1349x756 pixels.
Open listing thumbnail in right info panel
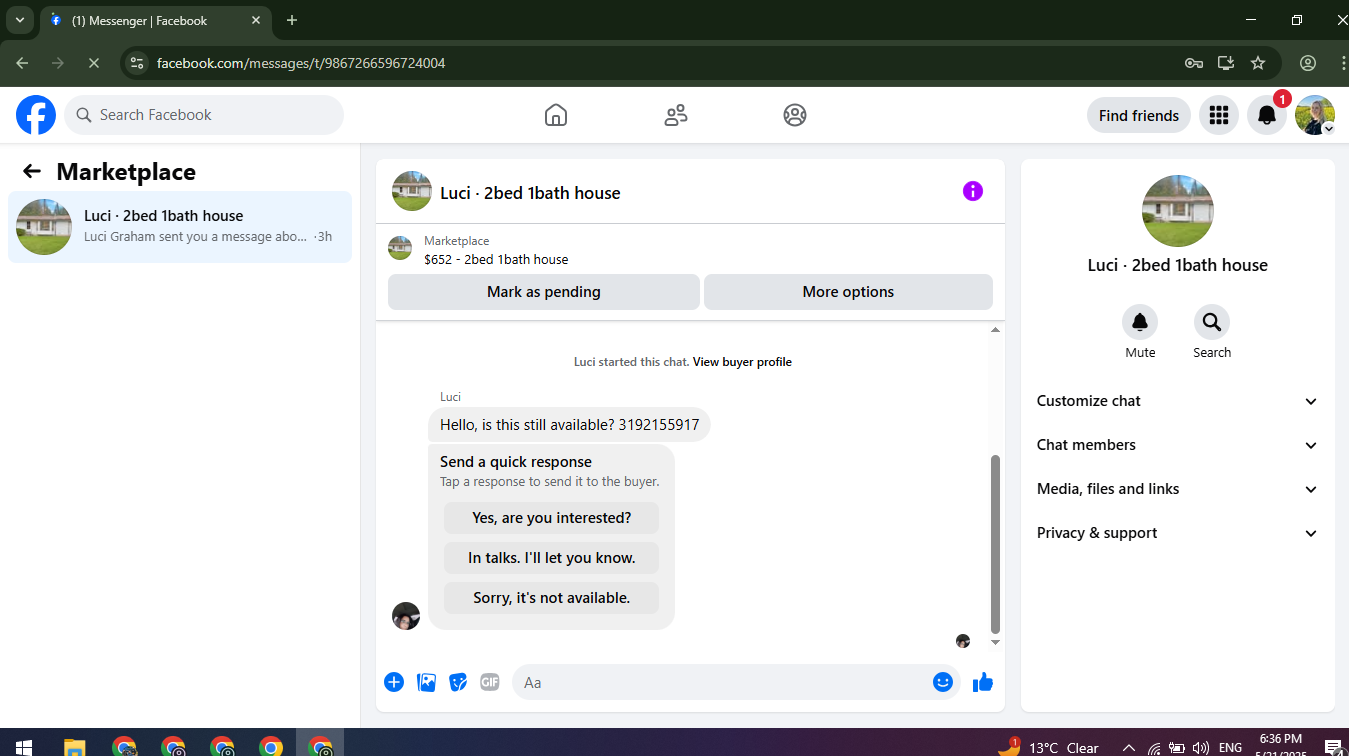tap(1178, 211)
